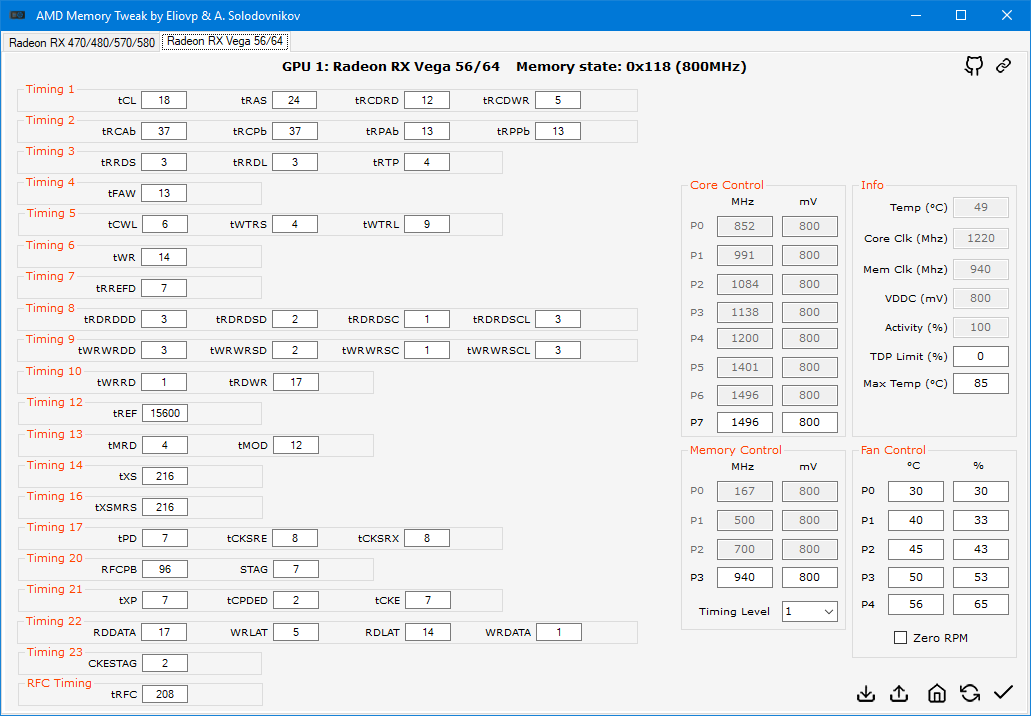
Task: Click the tFAW value box
Action: [x=164, y=193]
